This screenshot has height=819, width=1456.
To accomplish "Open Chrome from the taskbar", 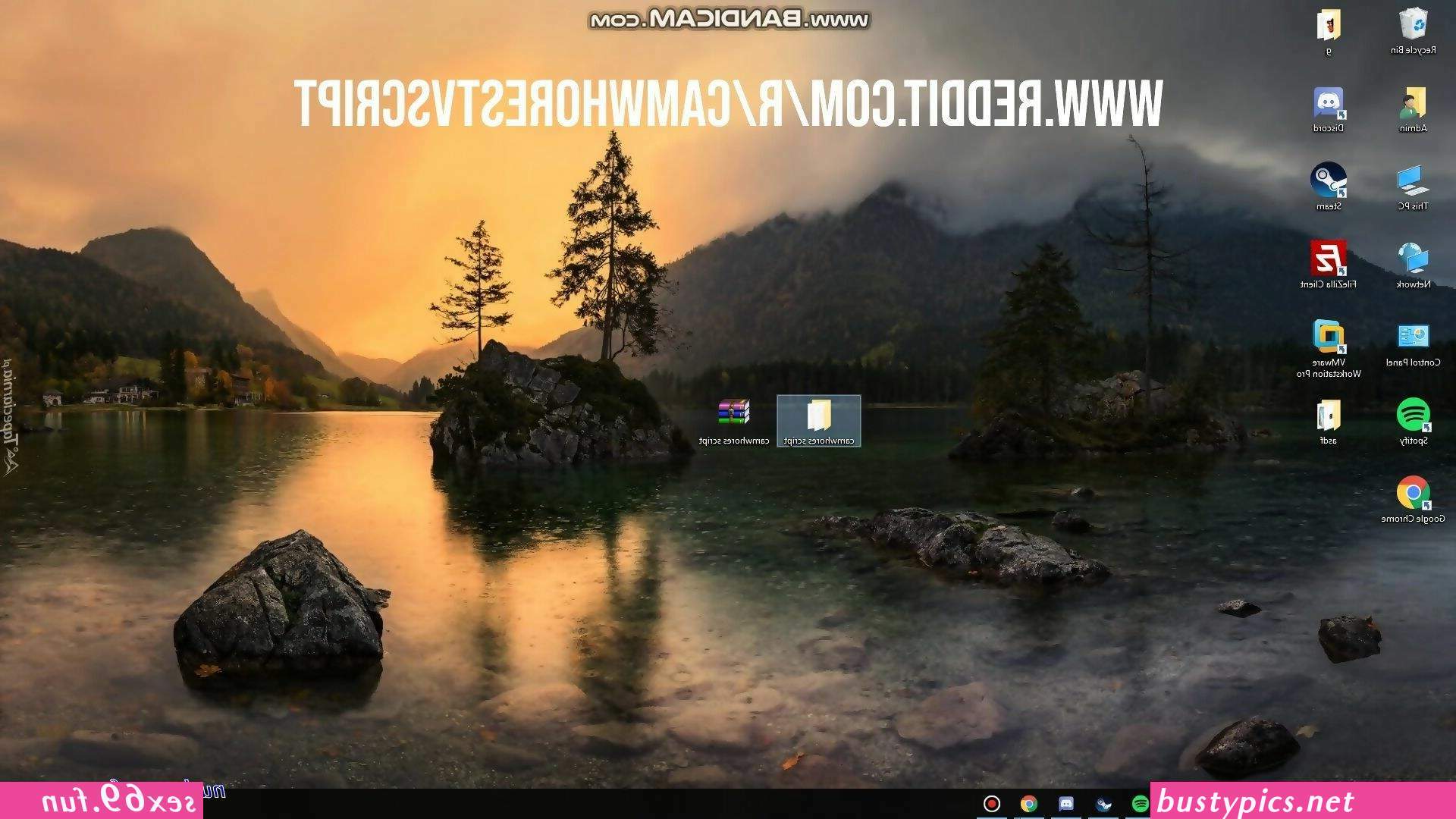I will pyautogui.click(x=1029, y=804).
